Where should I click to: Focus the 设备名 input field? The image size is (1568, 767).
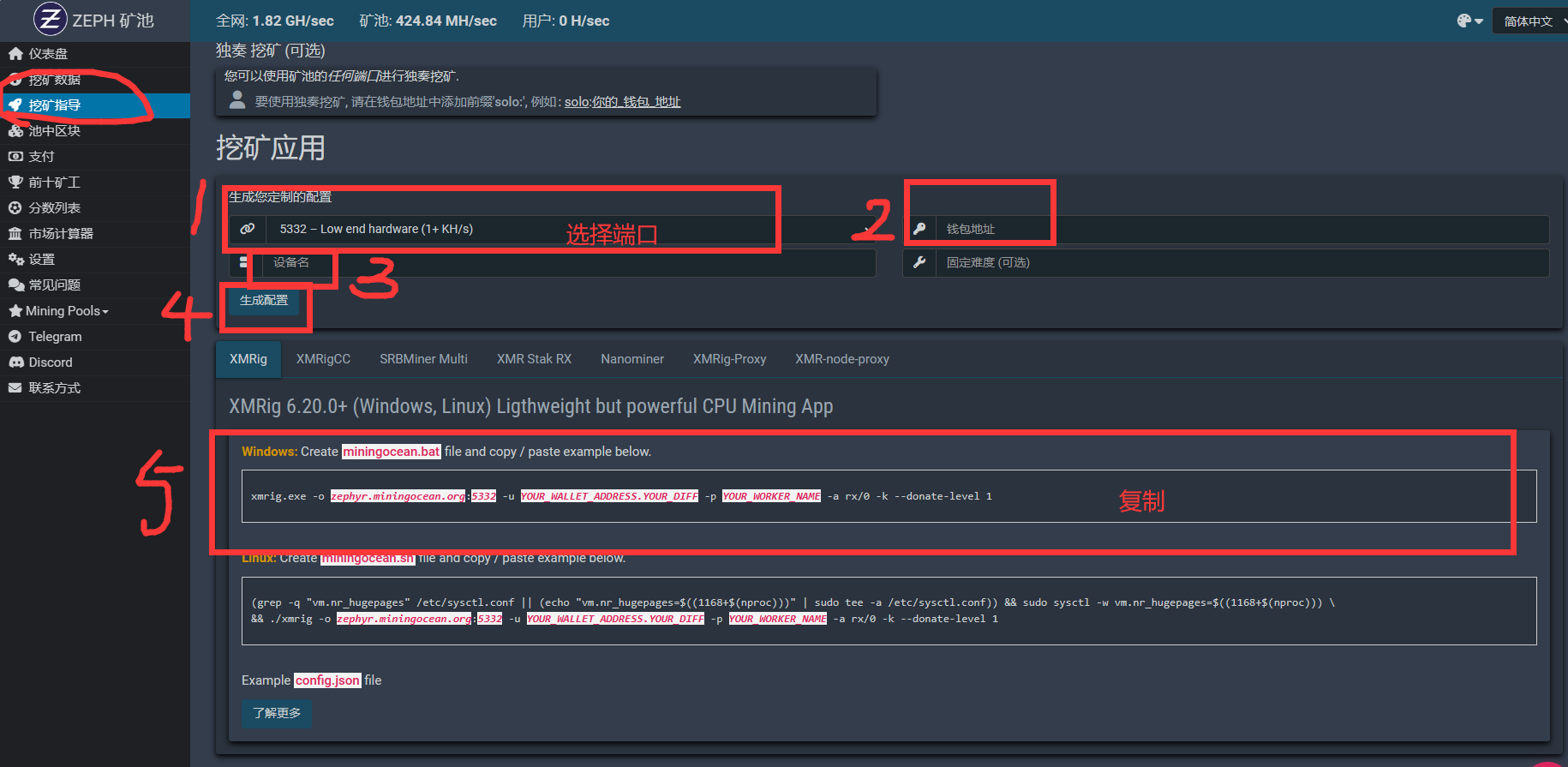coord(569,262)
